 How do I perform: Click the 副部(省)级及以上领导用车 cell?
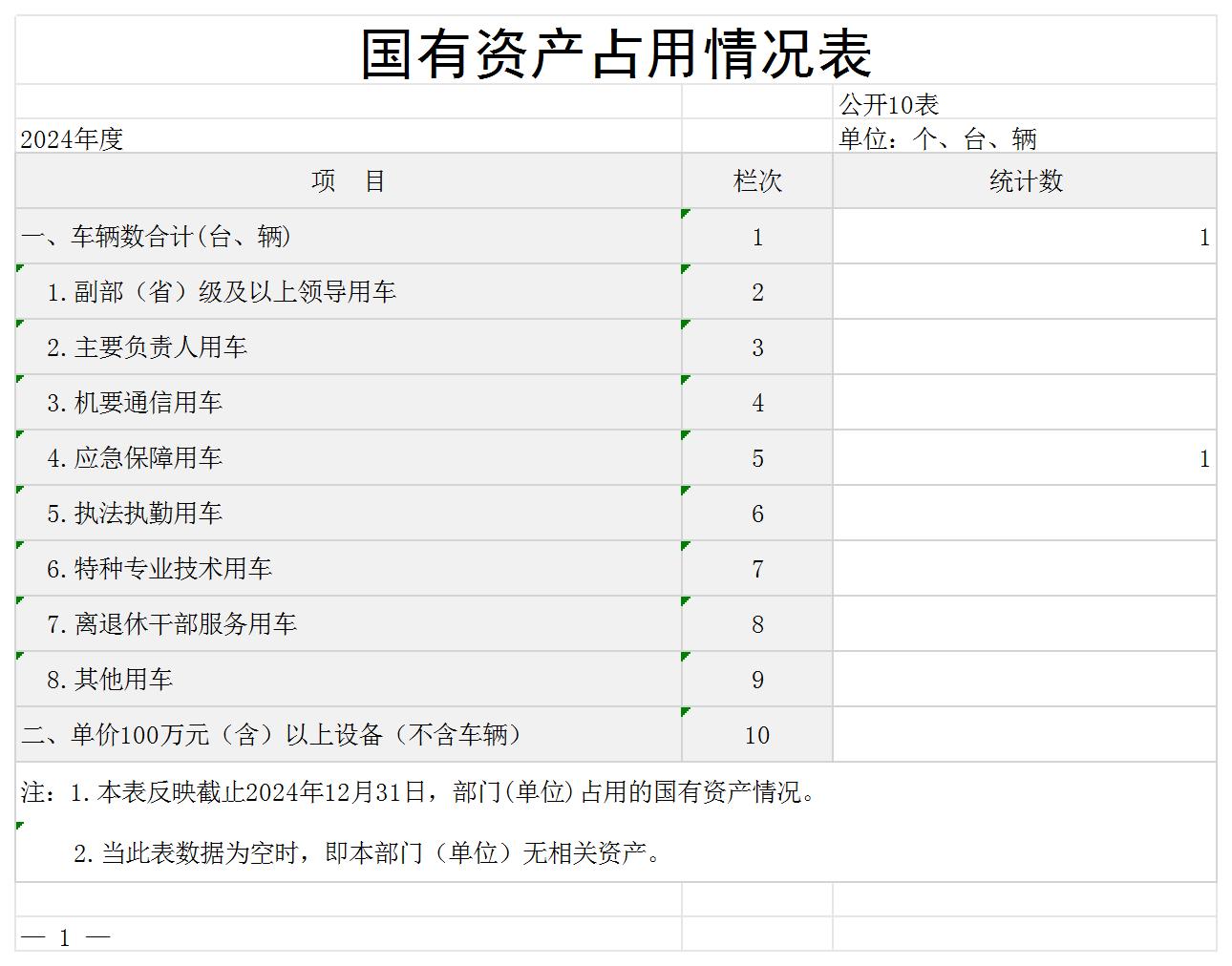coord(222,292)
